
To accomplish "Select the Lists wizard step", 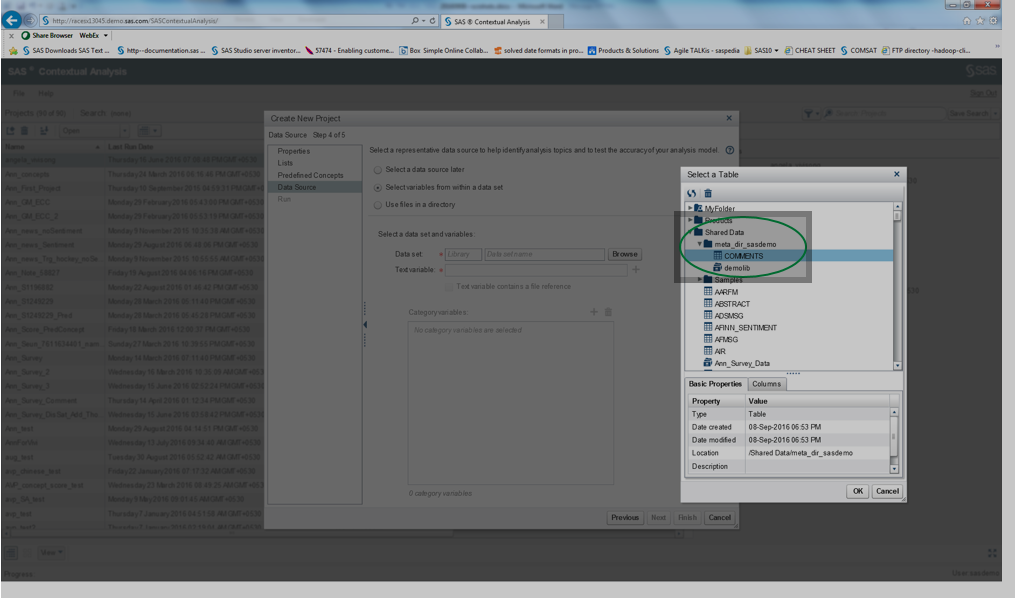I will click(x=285, y=163).
